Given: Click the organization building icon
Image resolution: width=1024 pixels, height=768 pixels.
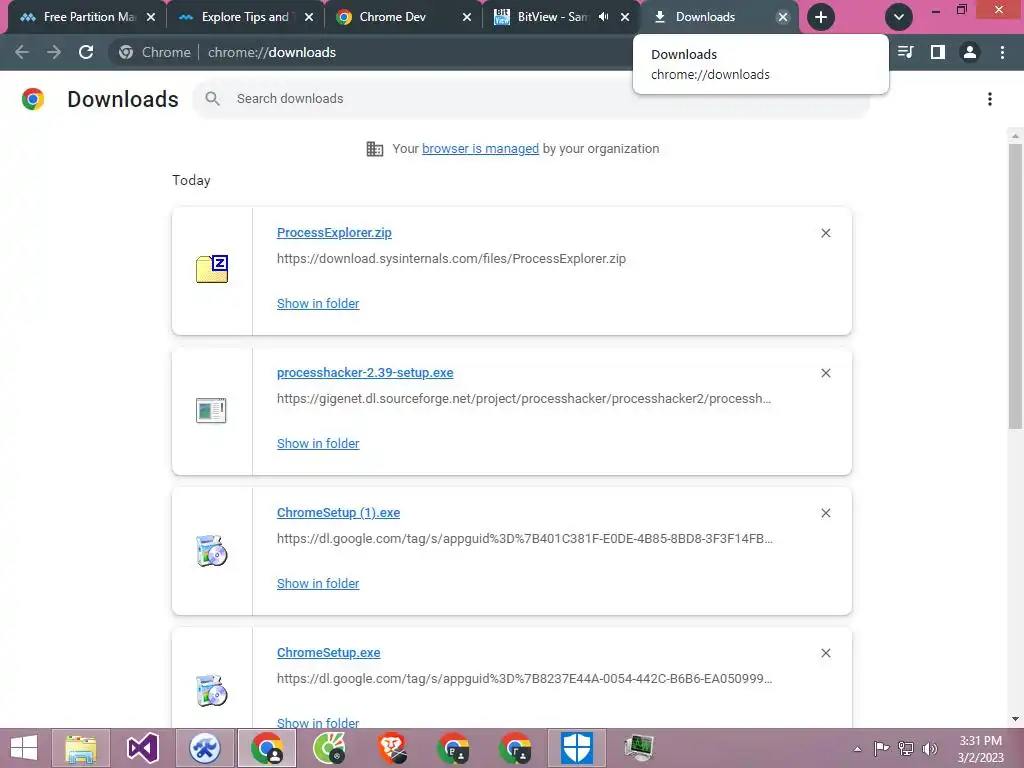Looking at the screenshot, I should 375,149.
